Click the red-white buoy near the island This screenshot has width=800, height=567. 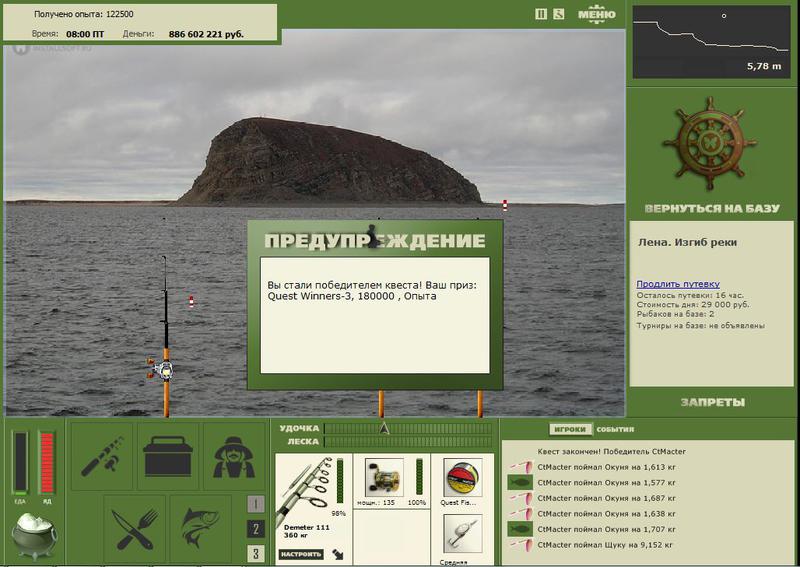(x=505, y=205)
